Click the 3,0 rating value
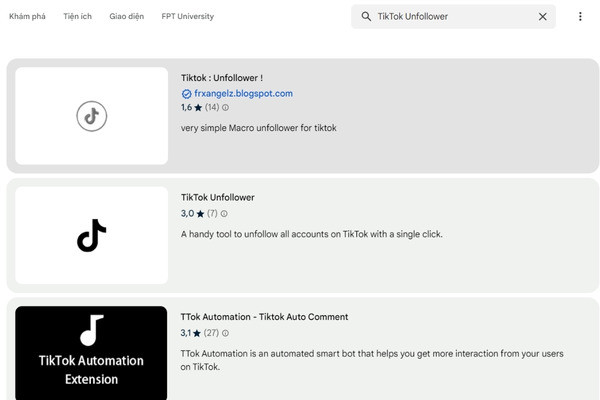 coord(188,214)
